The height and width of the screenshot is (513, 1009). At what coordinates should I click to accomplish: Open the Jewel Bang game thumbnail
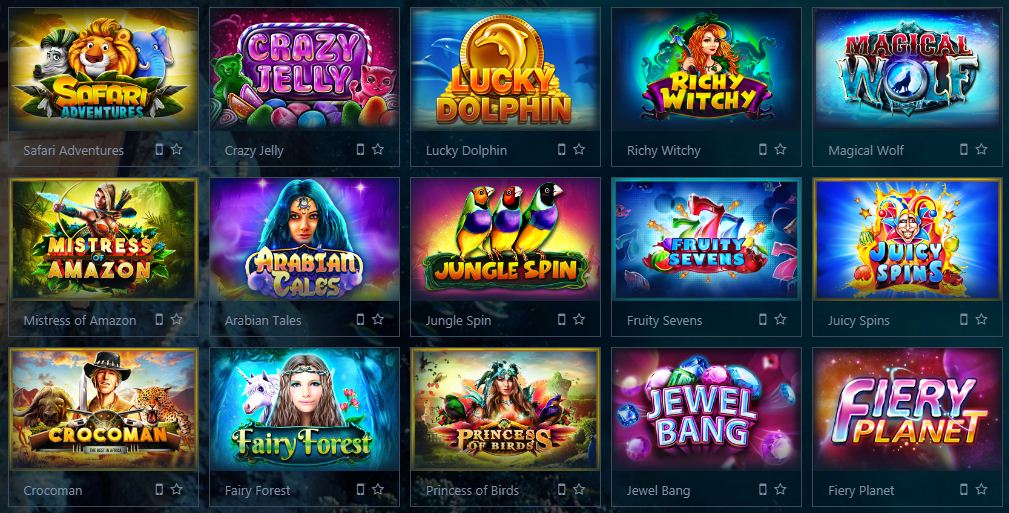[707, 409]
